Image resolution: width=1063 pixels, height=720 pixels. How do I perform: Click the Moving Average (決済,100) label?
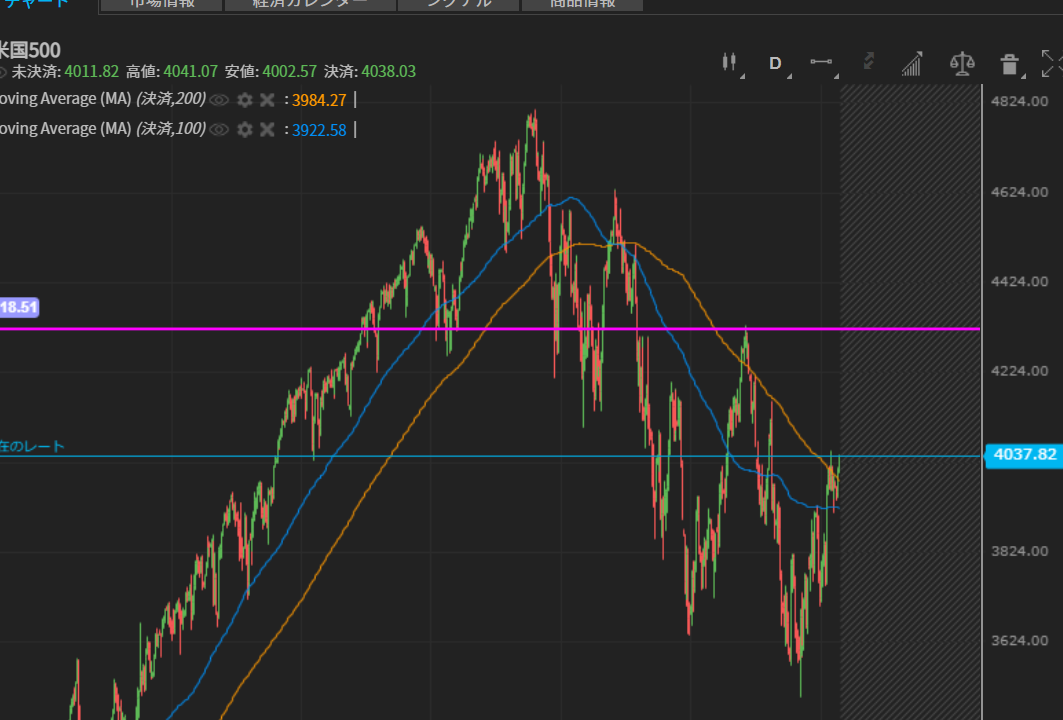[100, 129]
